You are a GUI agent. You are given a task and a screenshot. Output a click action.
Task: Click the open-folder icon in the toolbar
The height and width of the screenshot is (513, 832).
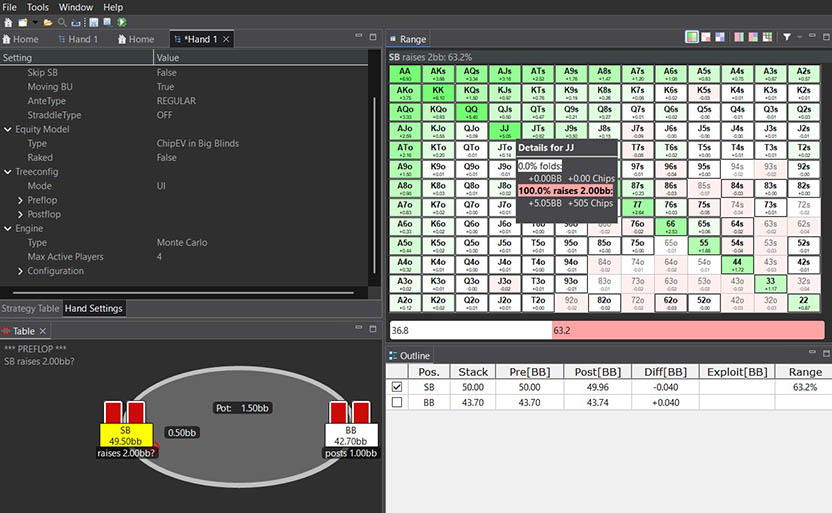[x=48, y=22]
